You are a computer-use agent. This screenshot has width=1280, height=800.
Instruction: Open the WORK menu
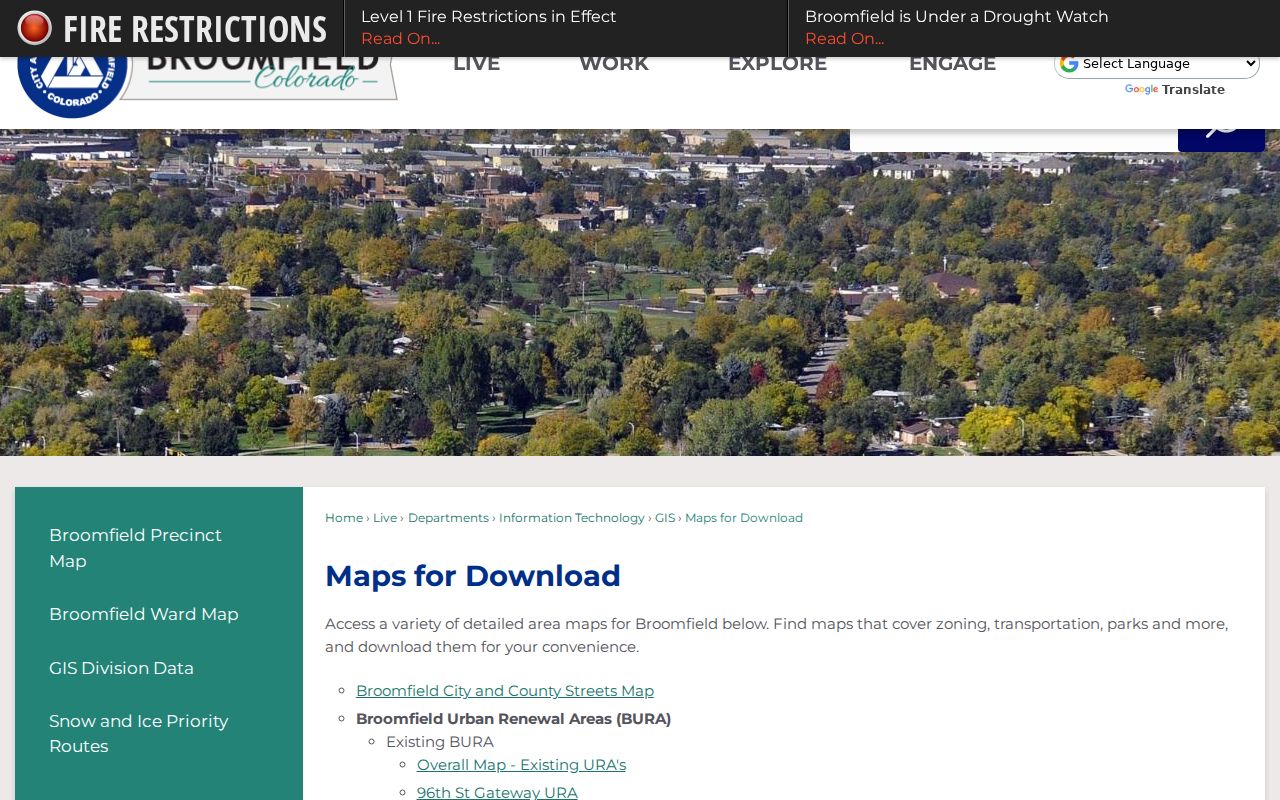pyautogui.click(x=614, y=64)
